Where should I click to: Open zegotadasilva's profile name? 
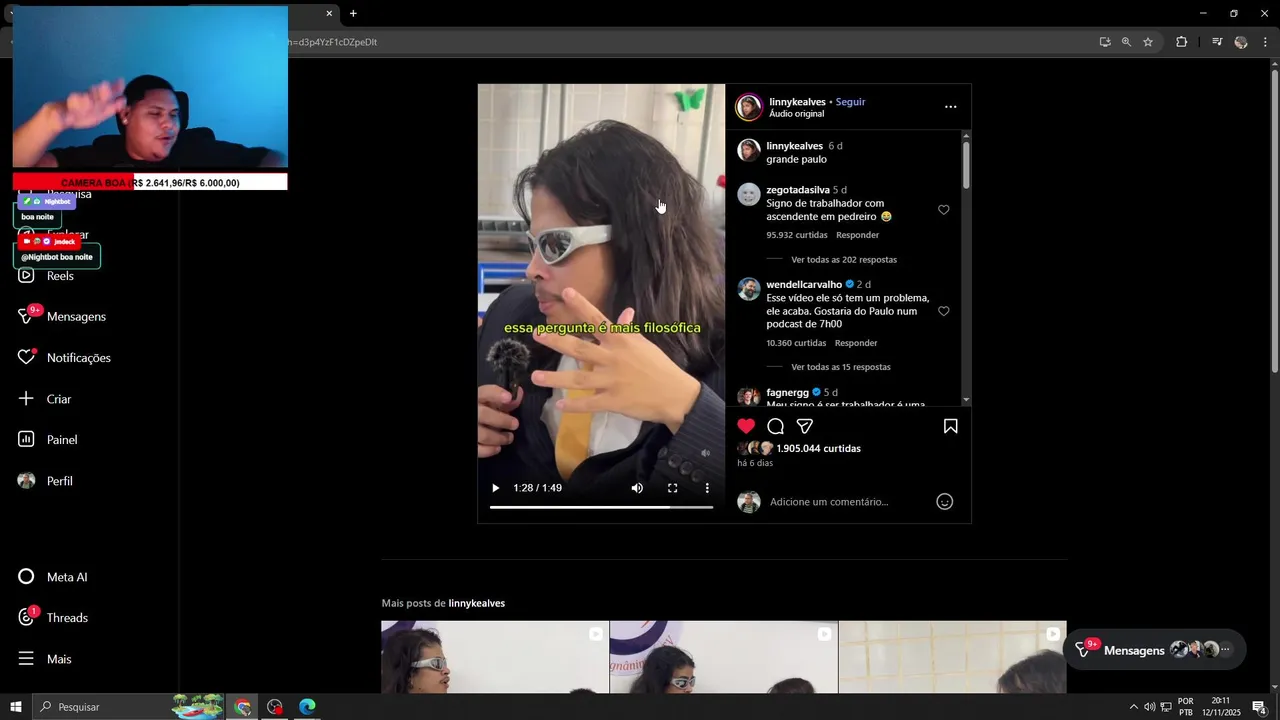coord(798,190)
